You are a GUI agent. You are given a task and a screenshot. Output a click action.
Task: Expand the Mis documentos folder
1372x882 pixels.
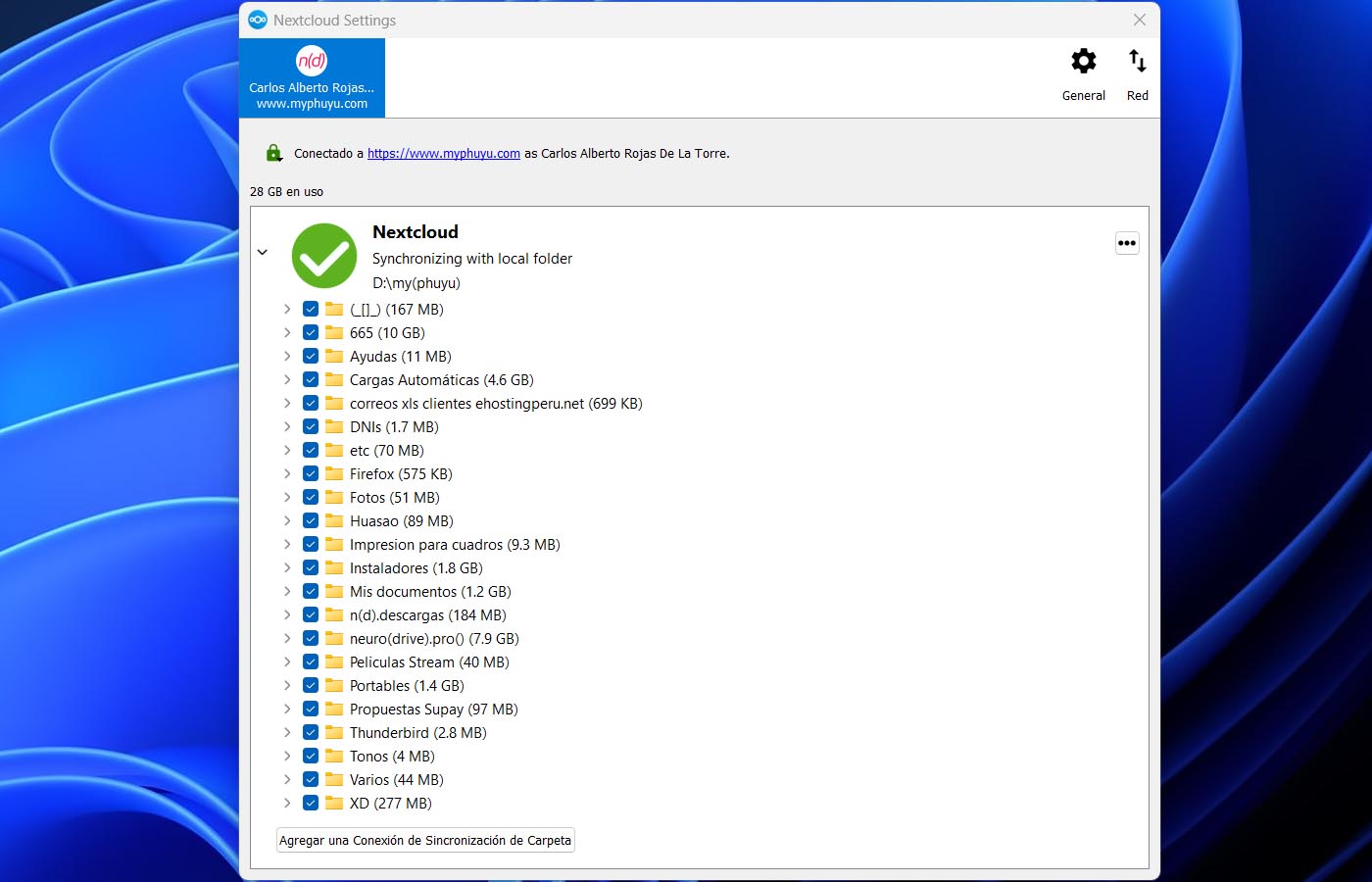click(287, 591)
